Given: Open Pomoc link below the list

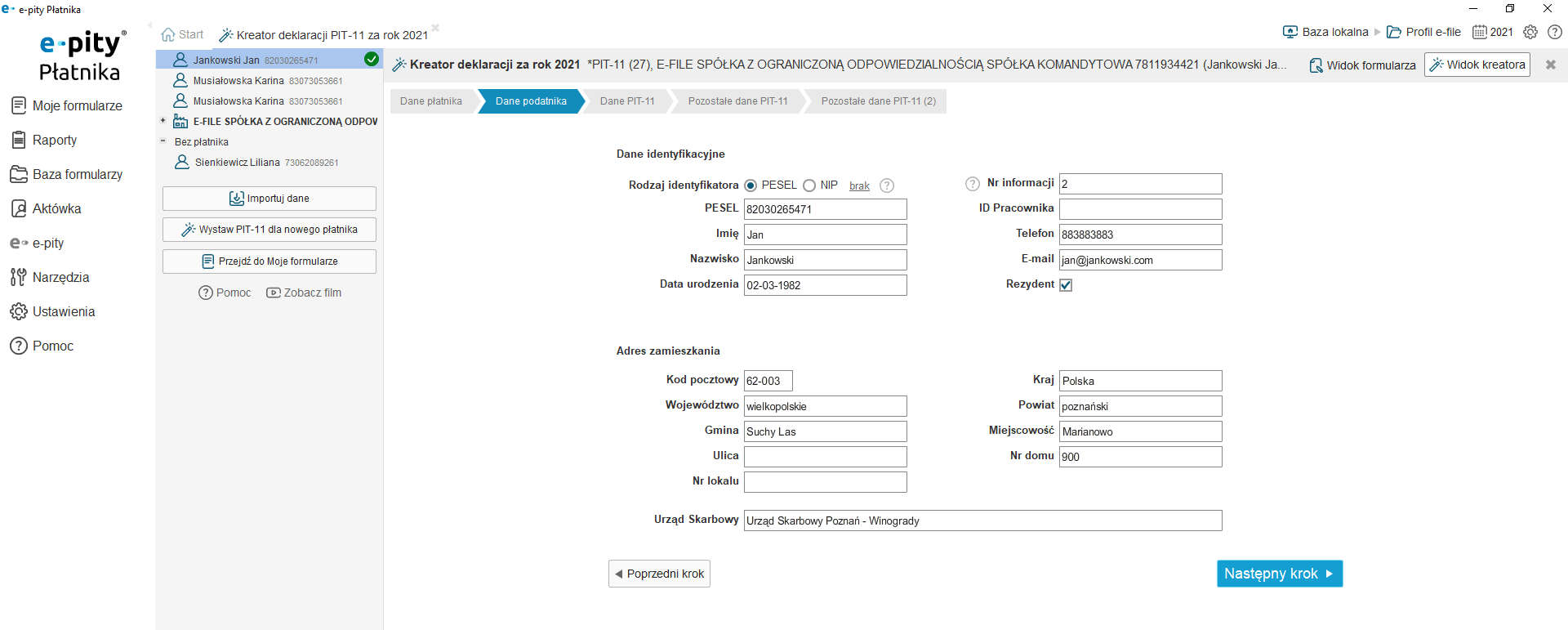Looking at the screenshot, I should pos(225,293).
